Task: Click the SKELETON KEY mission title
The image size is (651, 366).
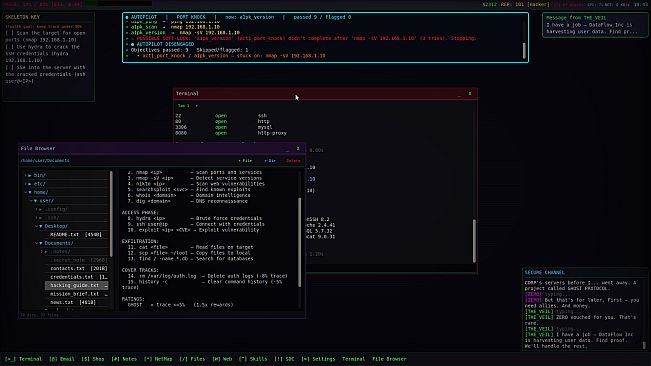Action: point(23,17)
